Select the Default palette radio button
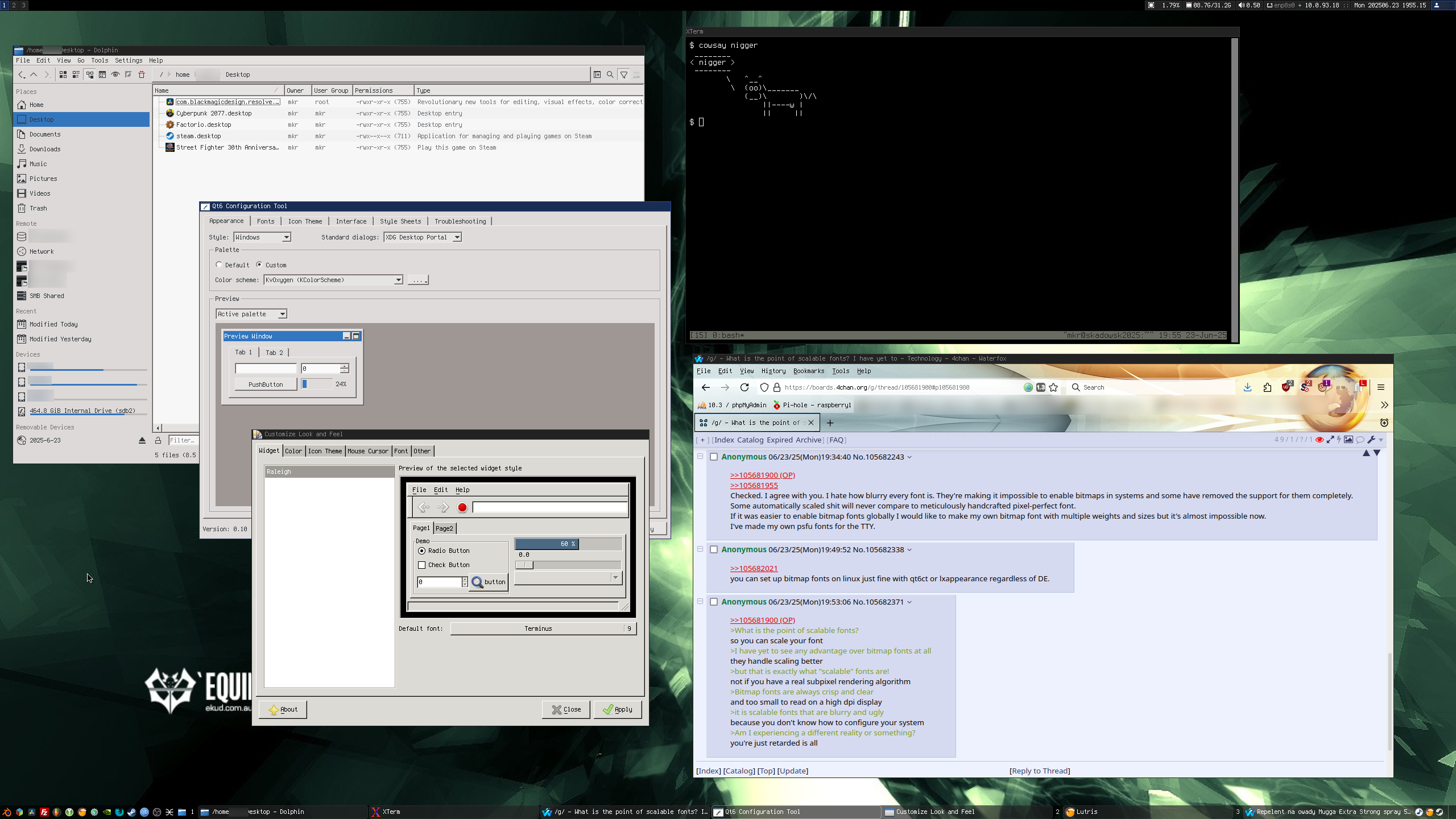The height and width of the screenshot is (819, 1456). pos(219,264)
